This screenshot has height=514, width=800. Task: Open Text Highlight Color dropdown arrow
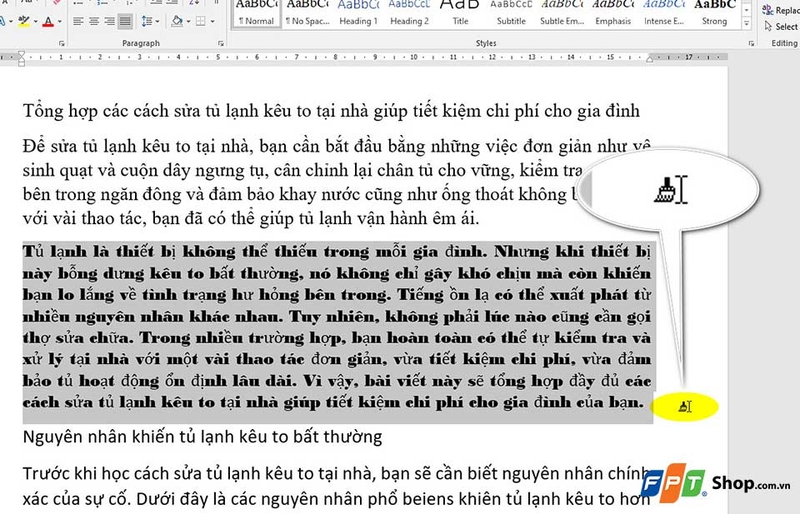click(x=35, y=21)
